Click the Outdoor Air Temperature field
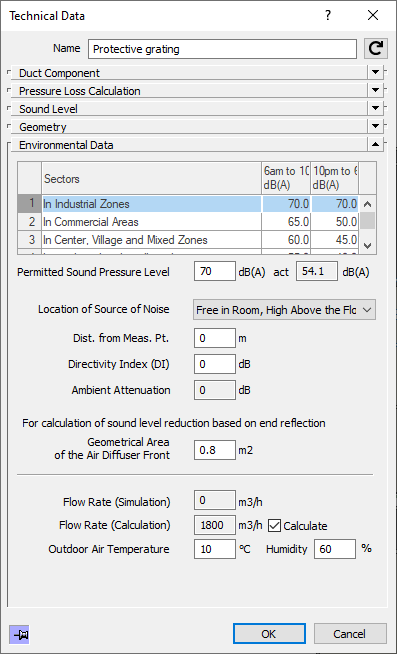 (215, 549)
